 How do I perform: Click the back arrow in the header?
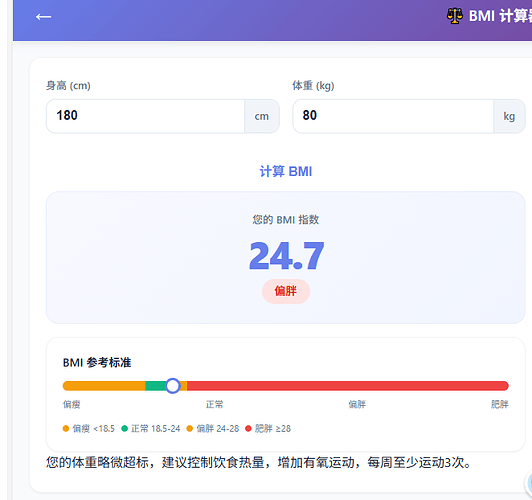[43, 16]
